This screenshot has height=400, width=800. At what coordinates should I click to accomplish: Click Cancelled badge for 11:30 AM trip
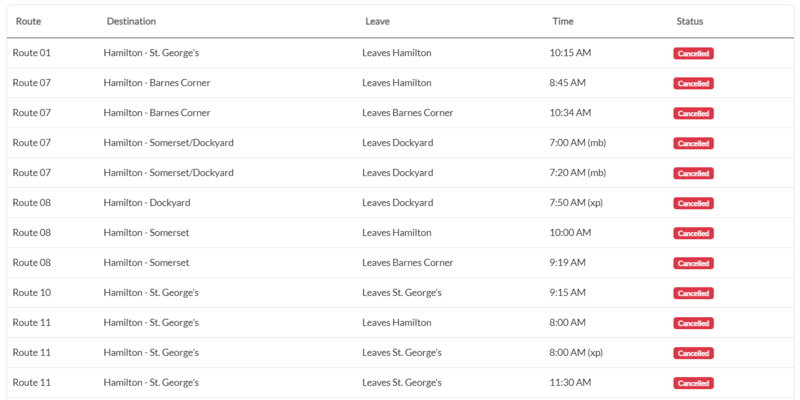click(693, 383)
